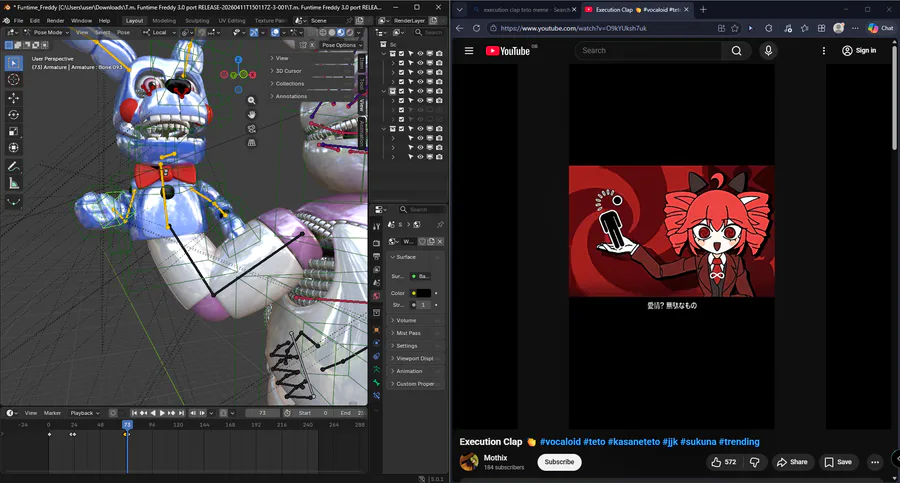This screenshot has height=483, width=900.
Task: Switch to the Modeling workspace tab
Action: pyautogui.click(x=164, y=20)
